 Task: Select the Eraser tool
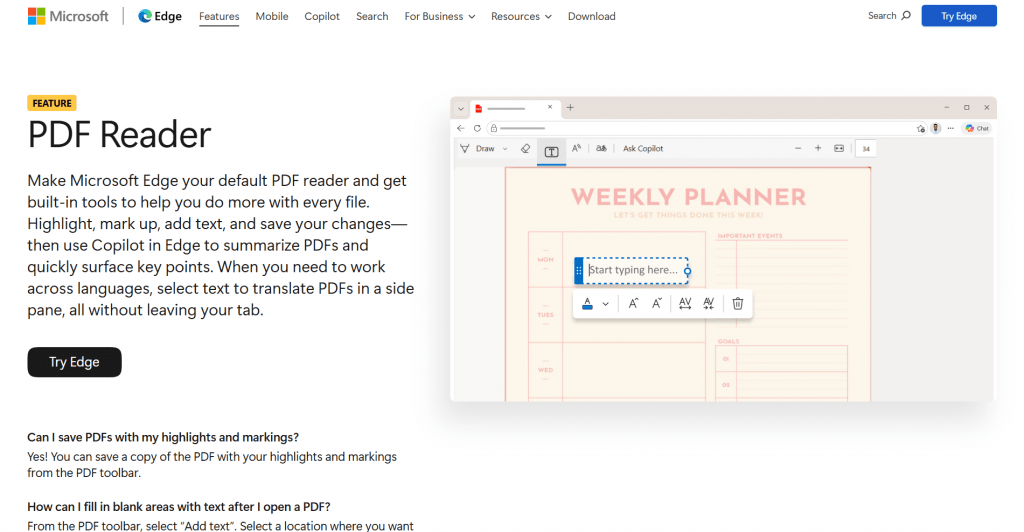(x=525, y=149)
